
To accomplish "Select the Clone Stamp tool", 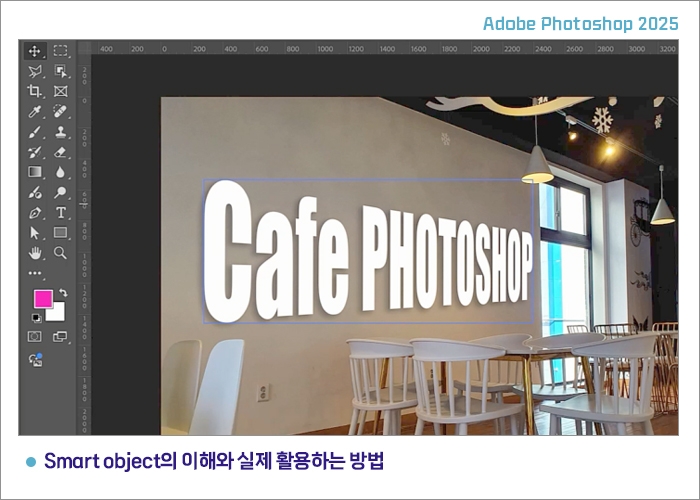I will (x=60, y=132).
